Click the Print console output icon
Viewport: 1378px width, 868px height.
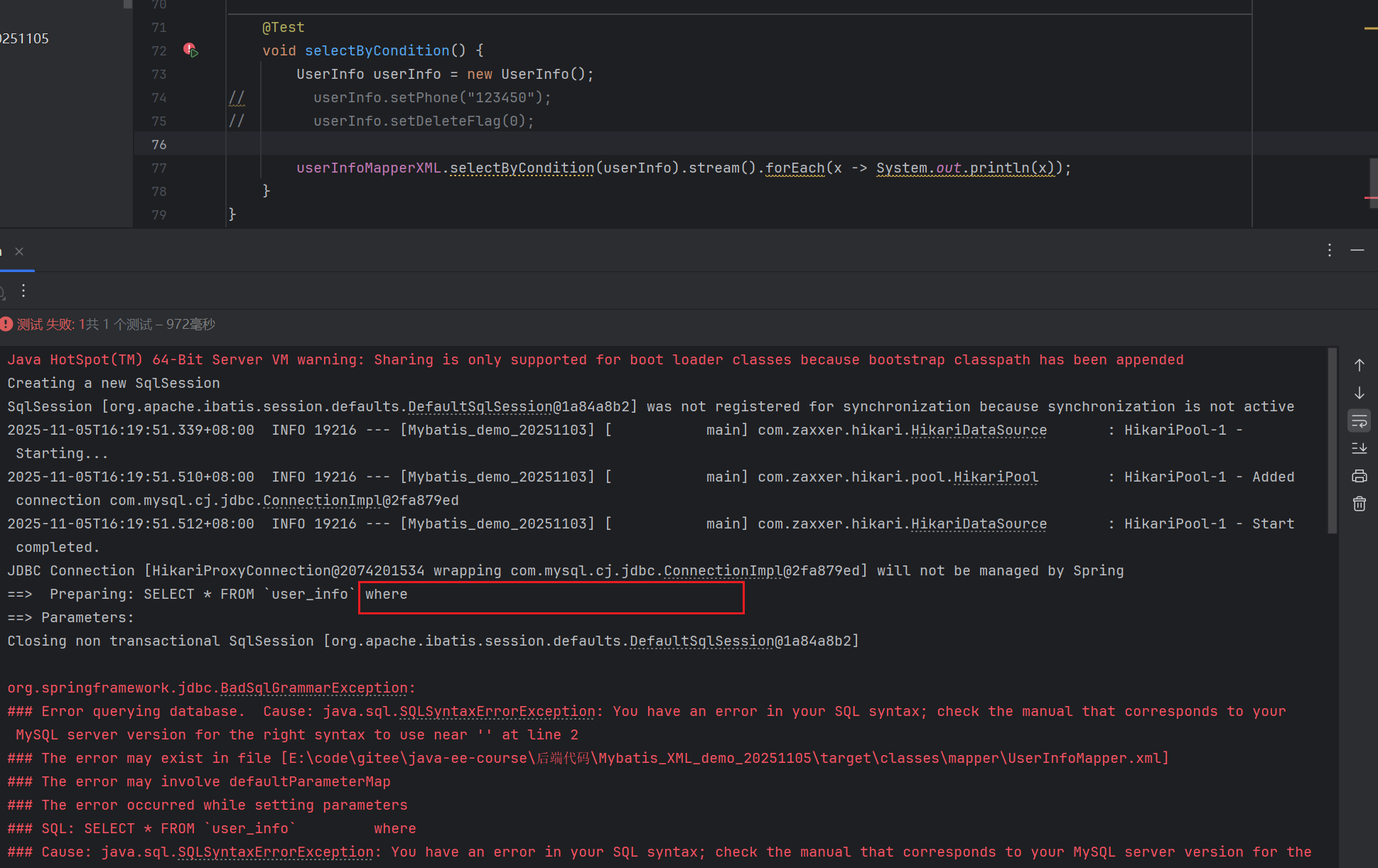click(1359, 476)
